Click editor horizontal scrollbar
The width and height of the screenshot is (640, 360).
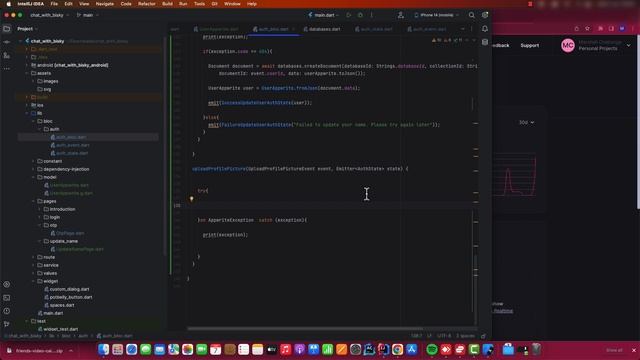pos(305,328)
